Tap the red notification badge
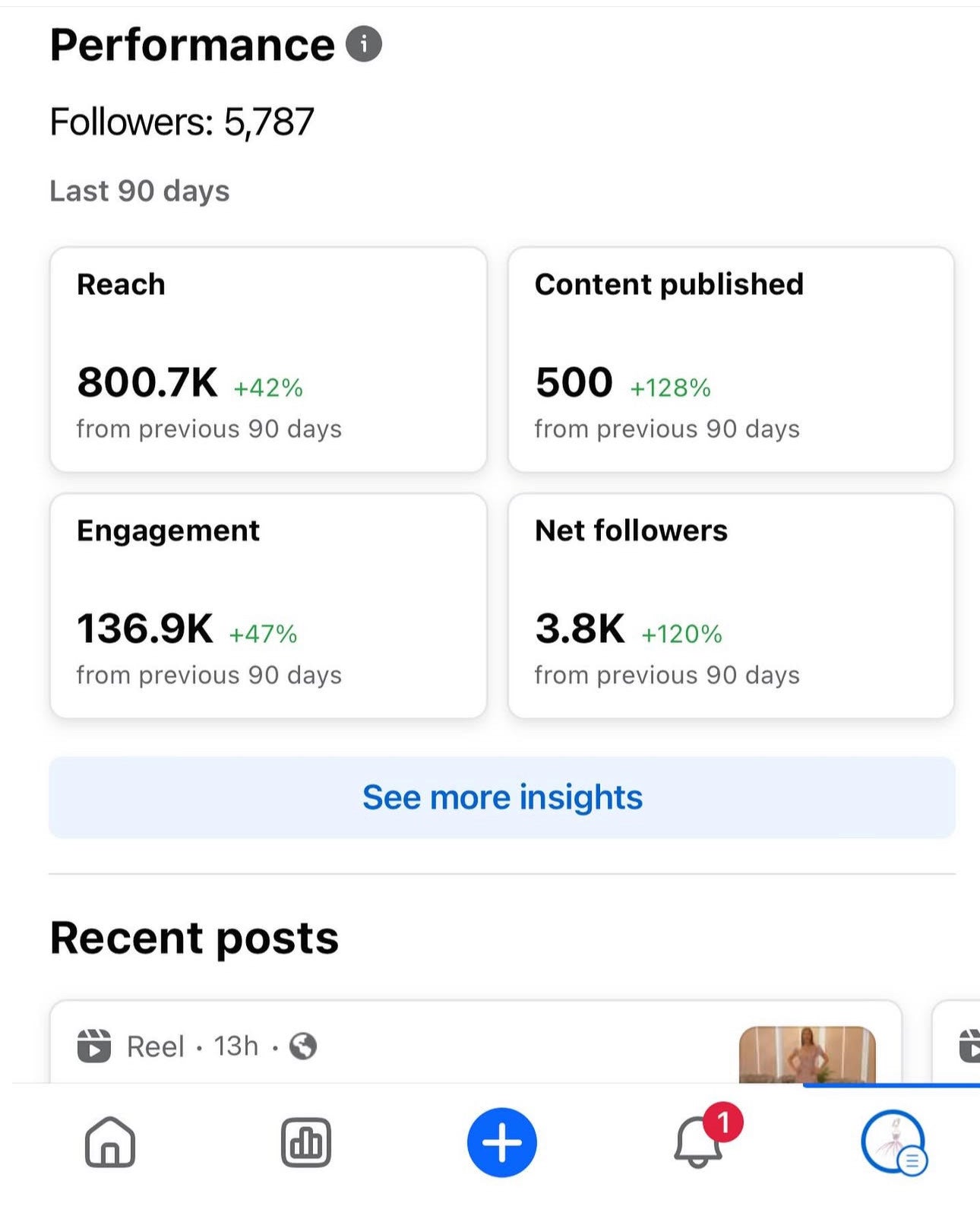980x1222 pixels. tap(722, 1122)
